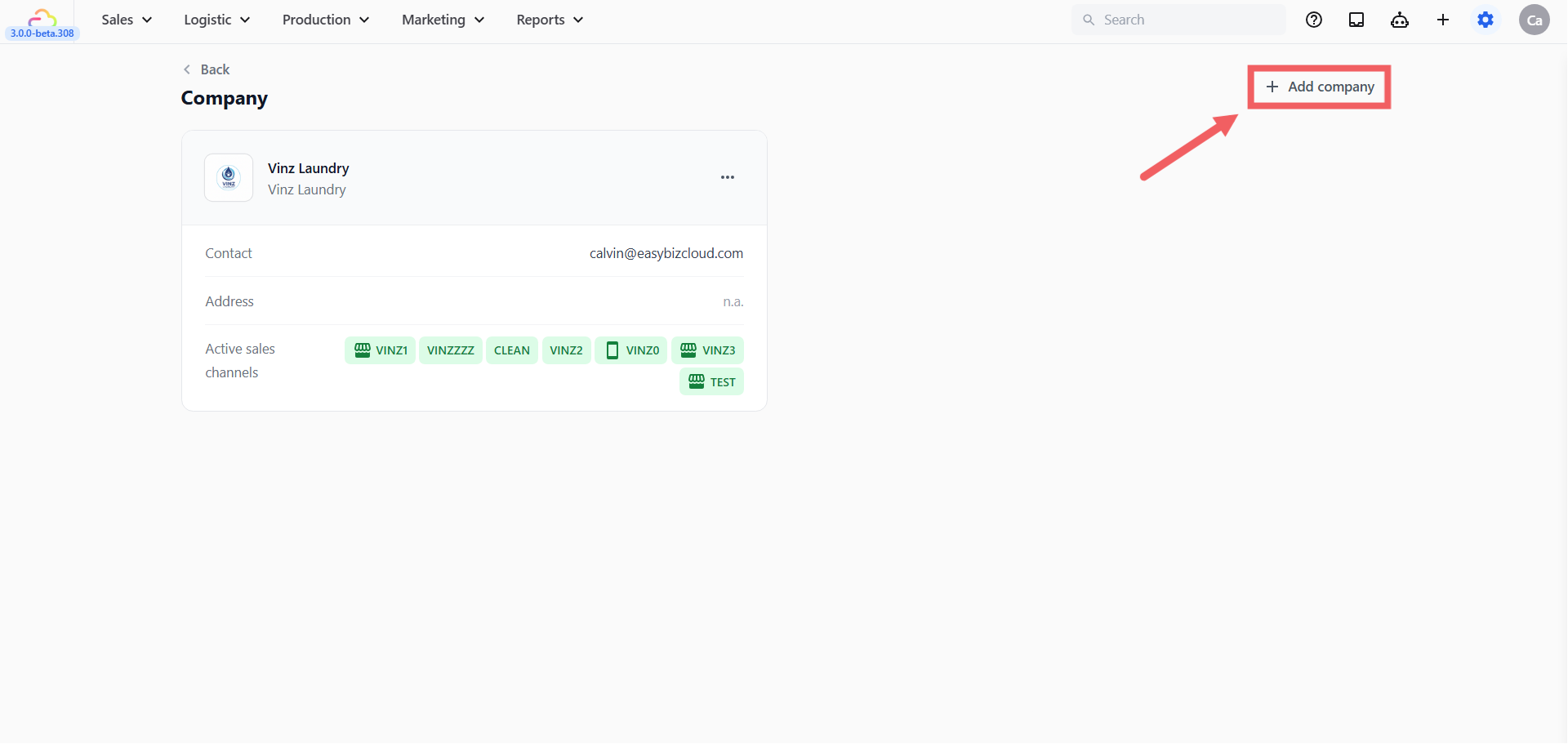Click the Address n.a. value
The width and height of the screenshot is (1568, 744).
733,301
